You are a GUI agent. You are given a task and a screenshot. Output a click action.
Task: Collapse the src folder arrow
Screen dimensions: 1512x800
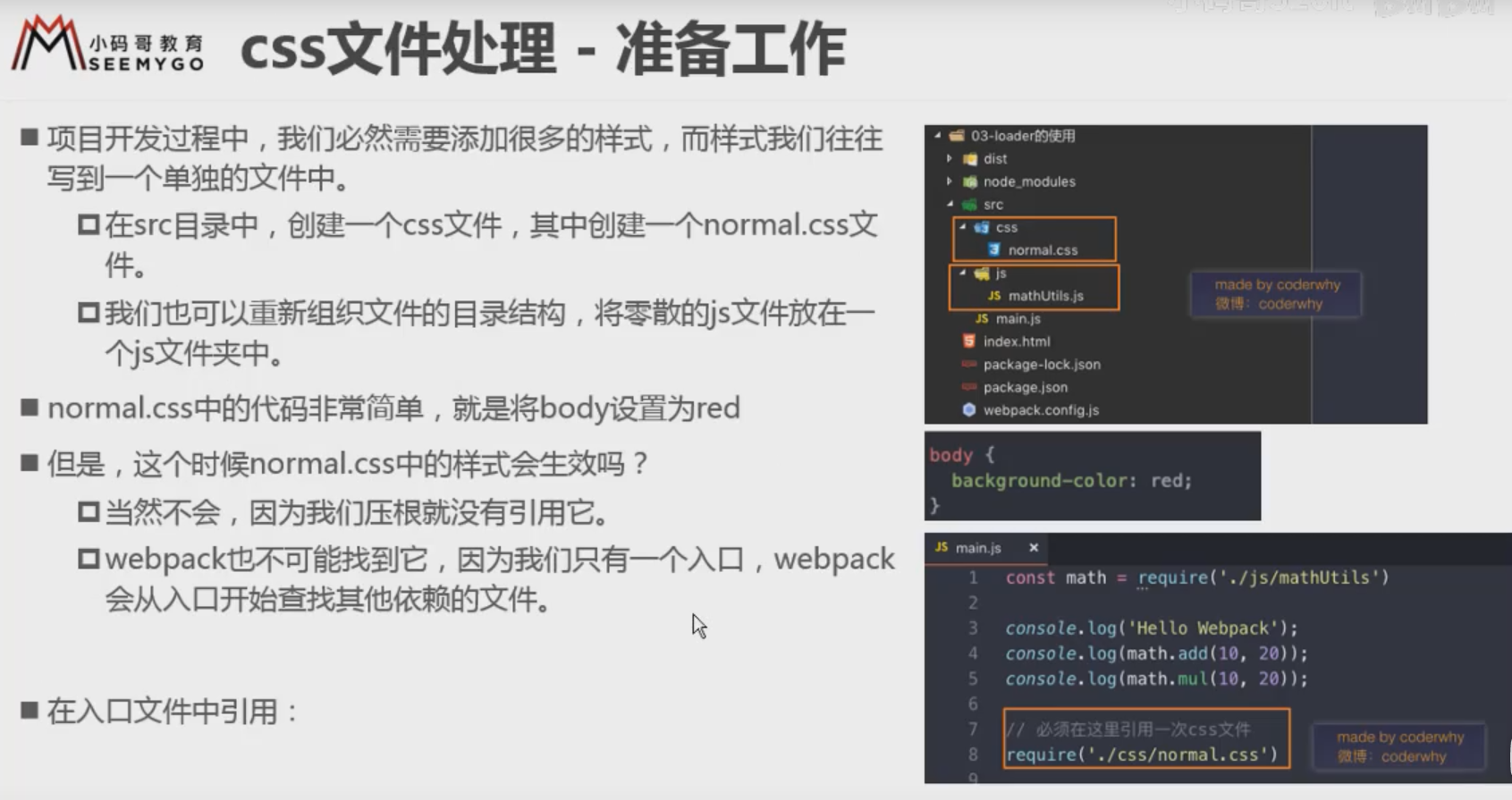(950, 205)
